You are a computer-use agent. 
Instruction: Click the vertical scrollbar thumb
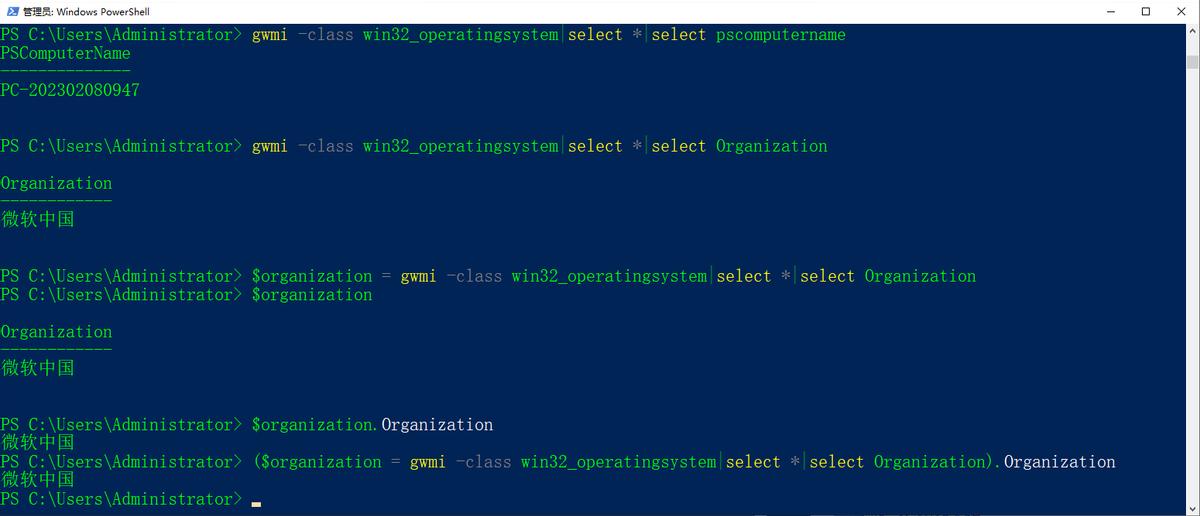pos(1192,60)
